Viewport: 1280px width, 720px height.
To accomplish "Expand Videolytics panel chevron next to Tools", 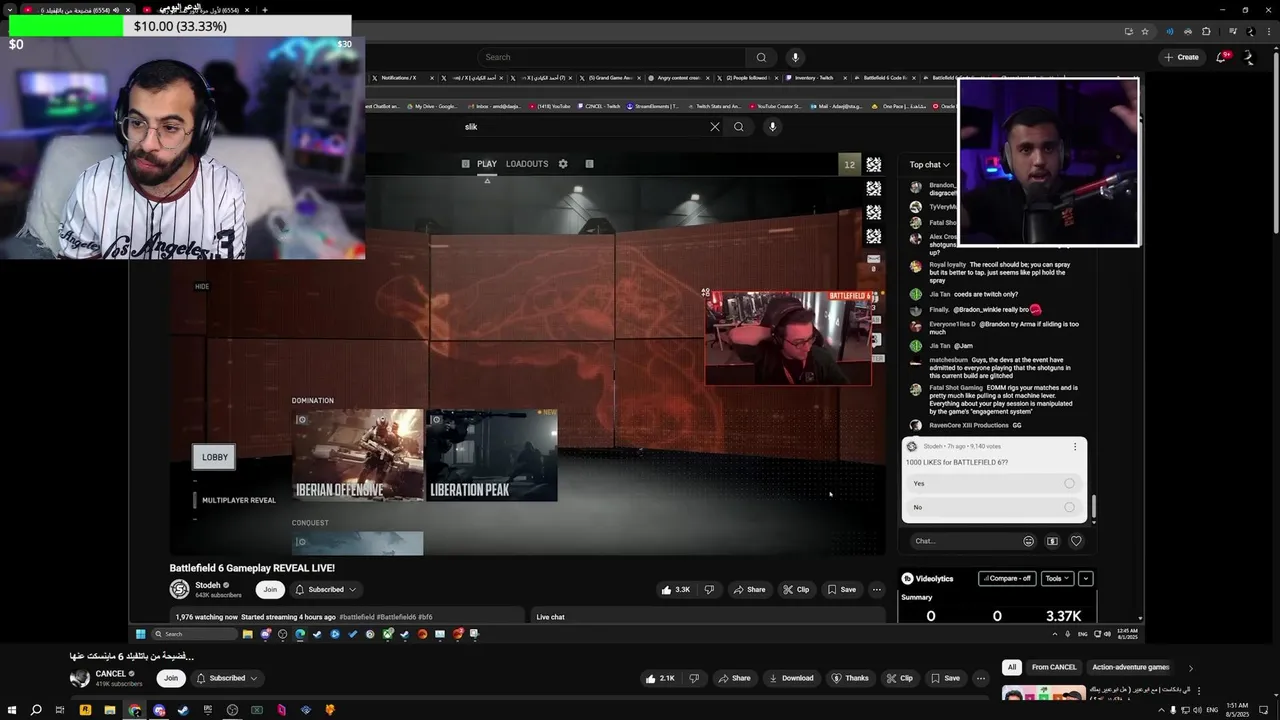I will point(1085,578).
